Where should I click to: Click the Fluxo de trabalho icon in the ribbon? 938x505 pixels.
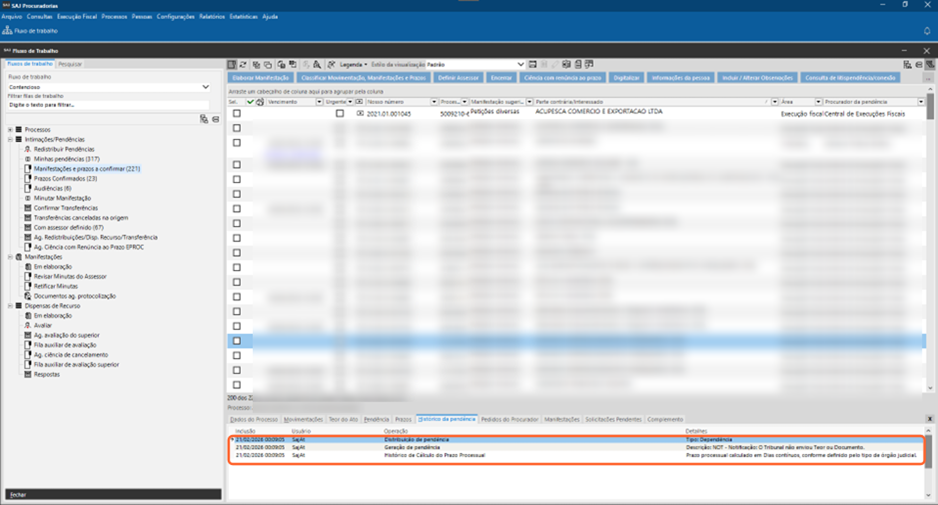[x=6, y=31]
